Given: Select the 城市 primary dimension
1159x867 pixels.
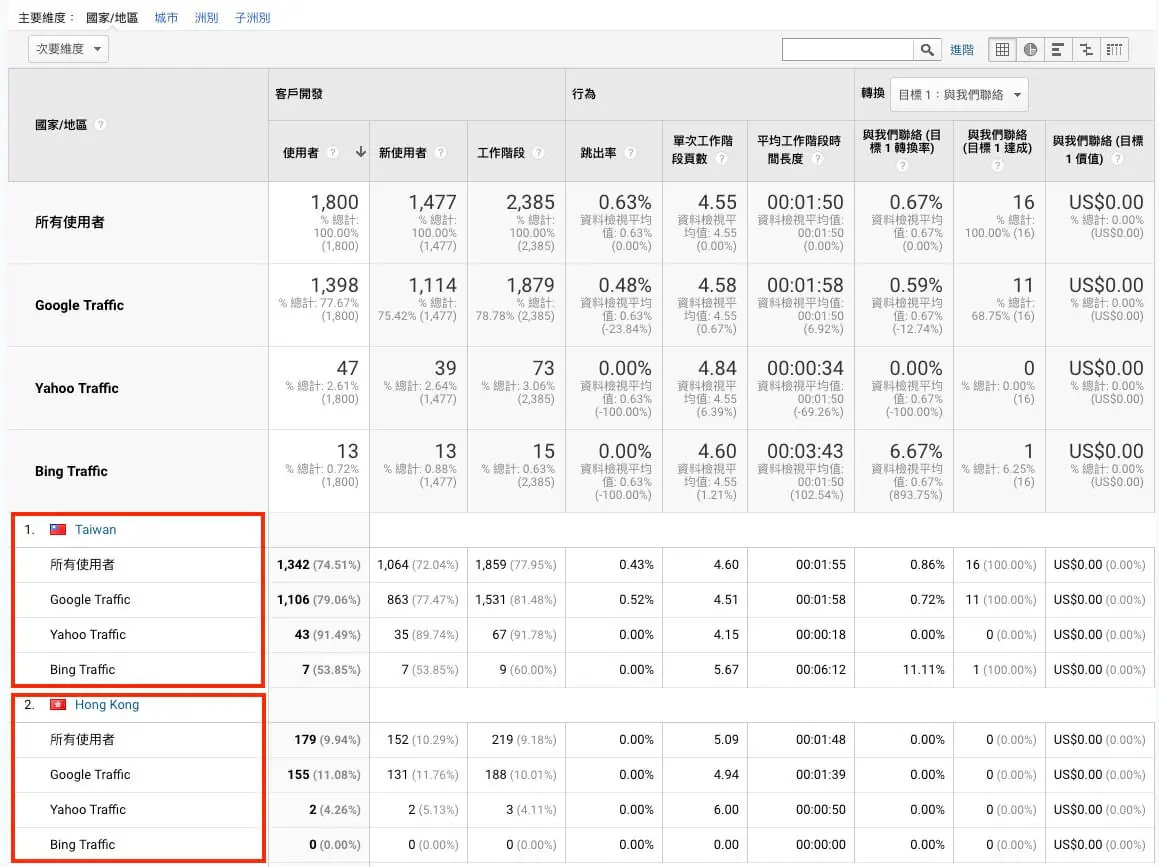Looking at the screenshot, I should (166, 18).
